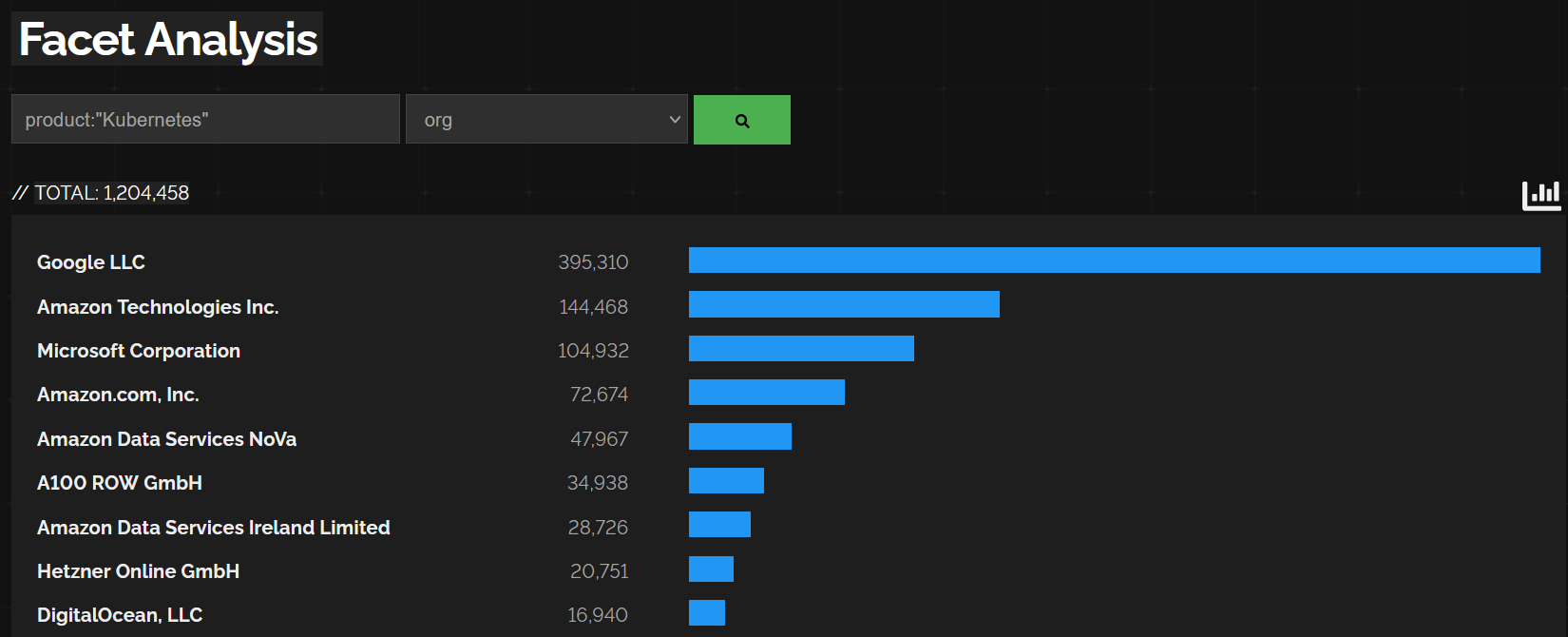
Task: Select Google LLC organization
Action: pos(91,262)
